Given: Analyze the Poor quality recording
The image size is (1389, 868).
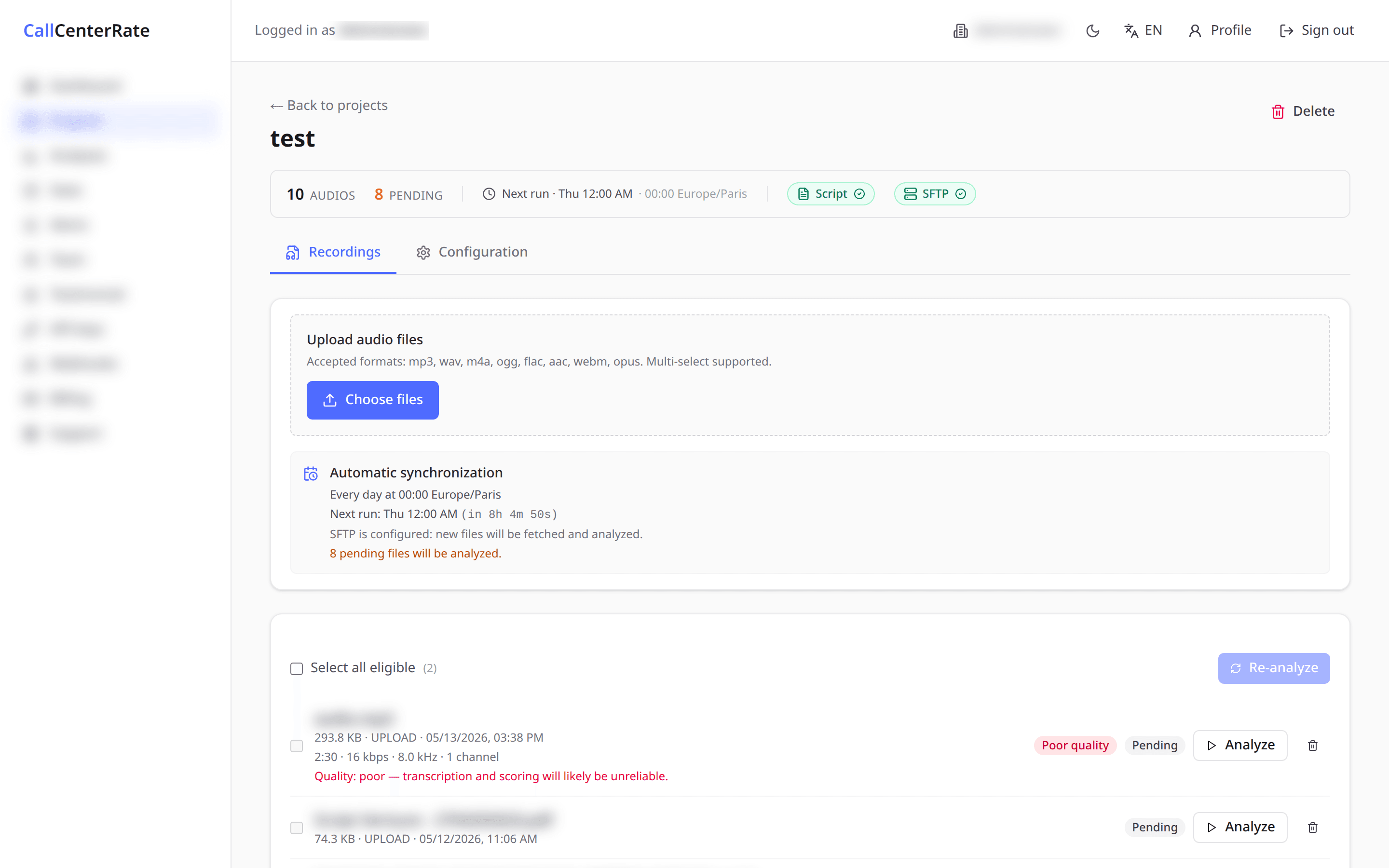Looking at the screenshot, I should click(x=1240, y=745).
